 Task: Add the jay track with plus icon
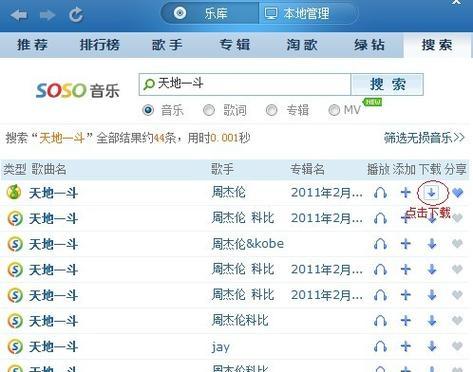406,346
